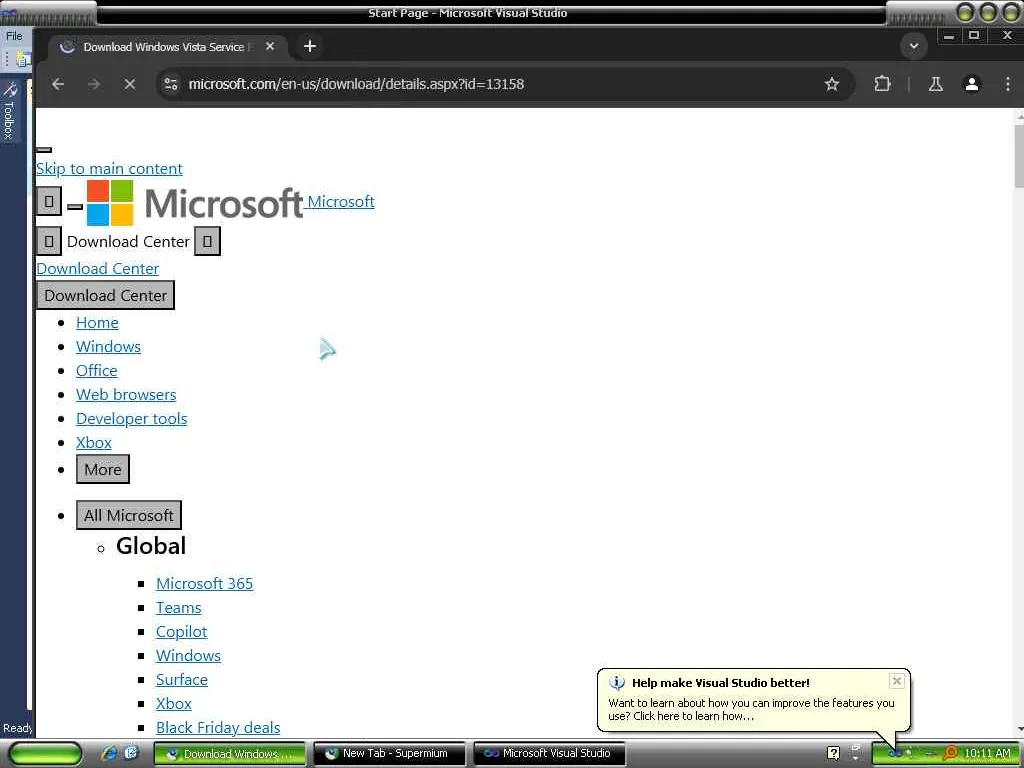Expand the All Microsoft button

(129, 515)
